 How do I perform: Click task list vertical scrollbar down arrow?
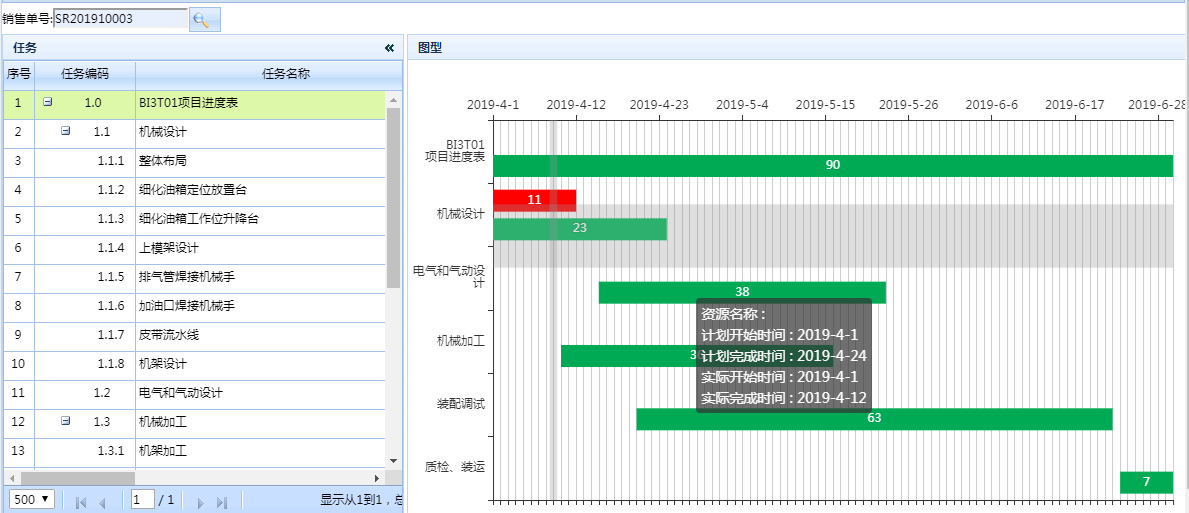click(x=394, y=461)
